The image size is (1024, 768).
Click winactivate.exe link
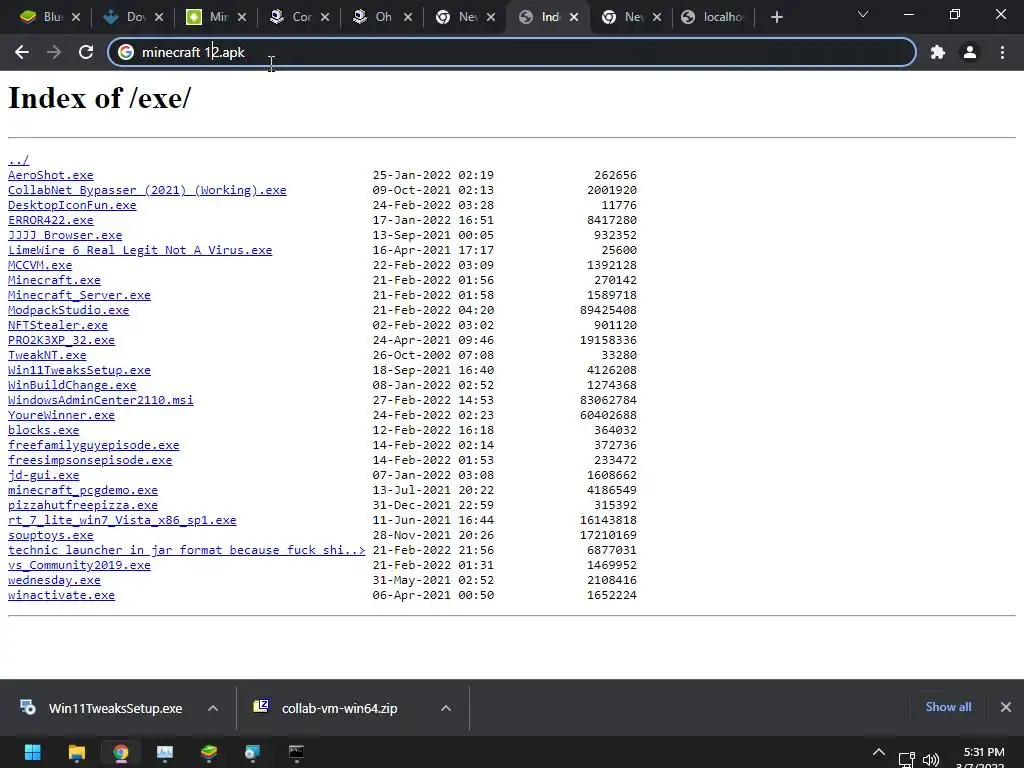pos(61,596)
